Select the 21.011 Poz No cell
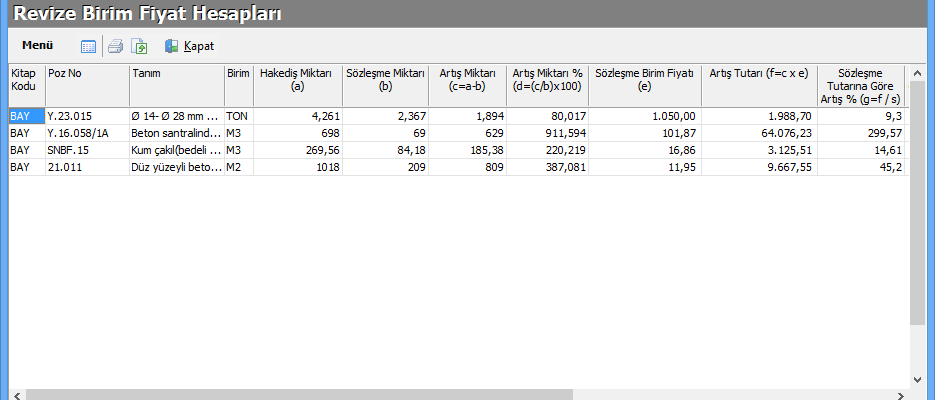 pyautogui.click(x=87, y=167)
